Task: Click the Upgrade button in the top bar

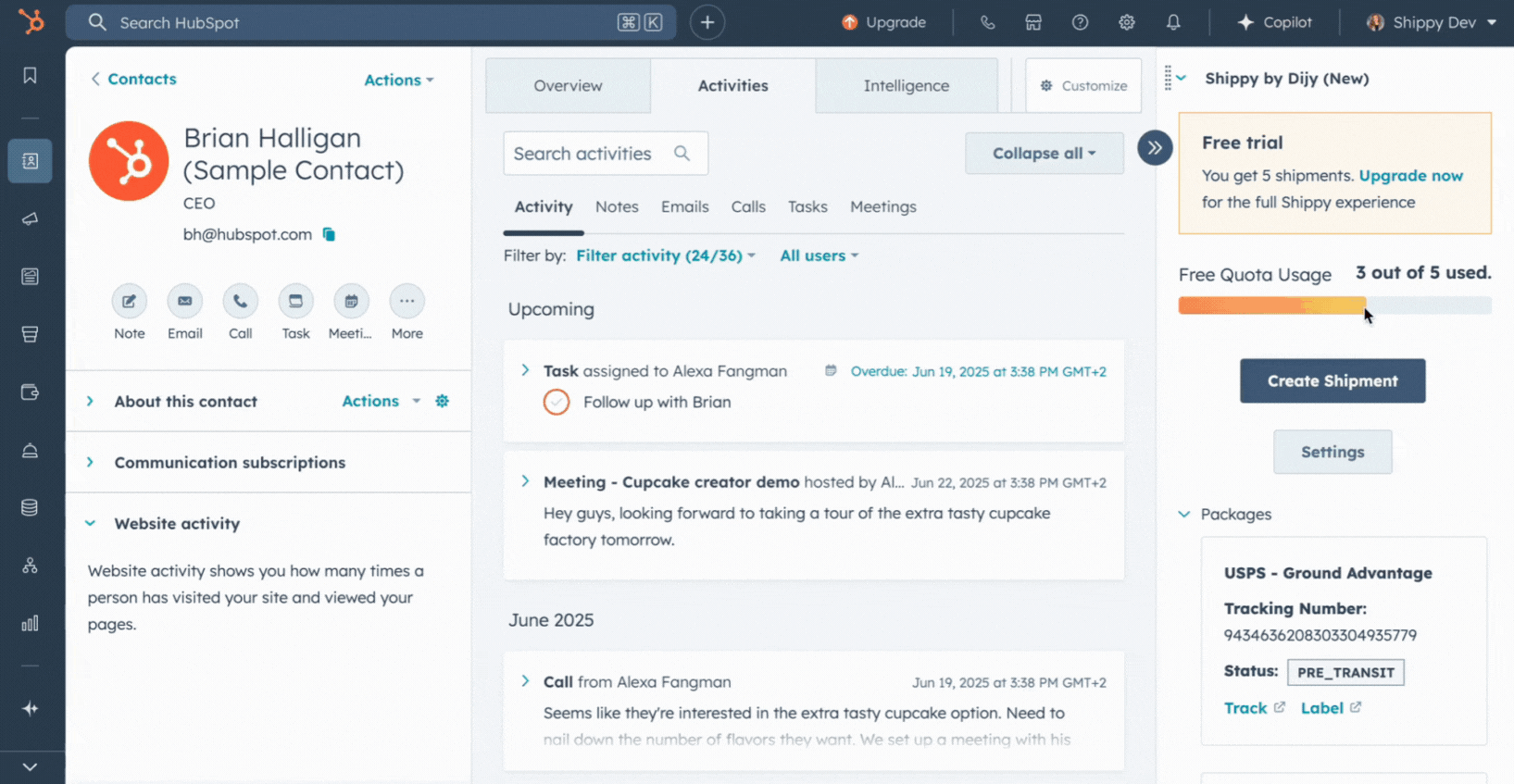Action: coord(883,22)
